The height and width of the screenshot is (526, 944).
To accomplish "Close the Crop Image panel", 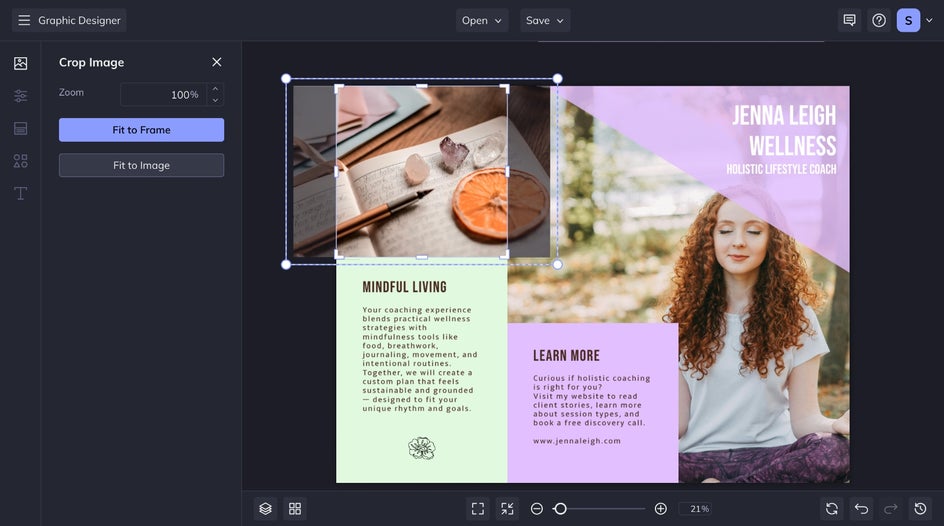I will point(217,62).
